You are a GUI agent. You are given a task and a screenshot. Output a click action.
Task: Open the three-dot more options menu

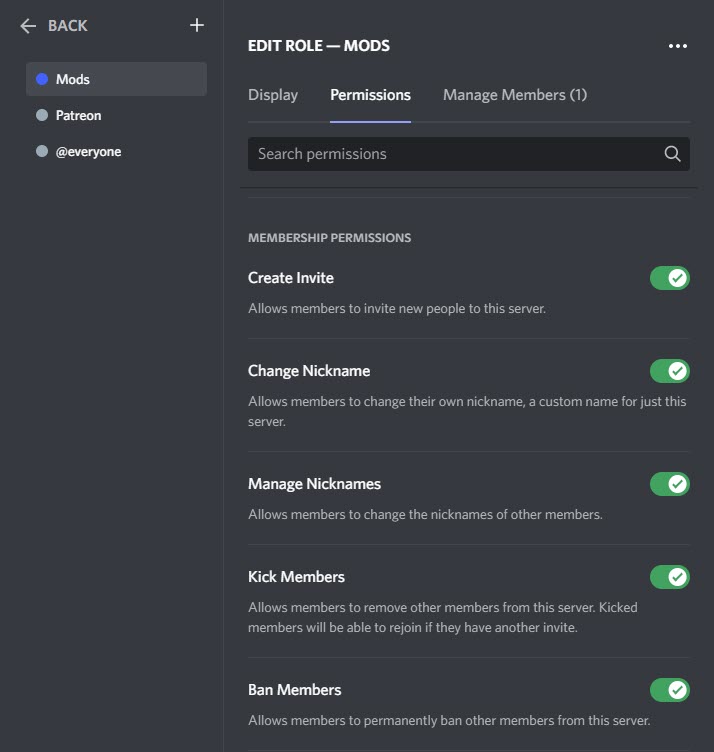point(678,46)
